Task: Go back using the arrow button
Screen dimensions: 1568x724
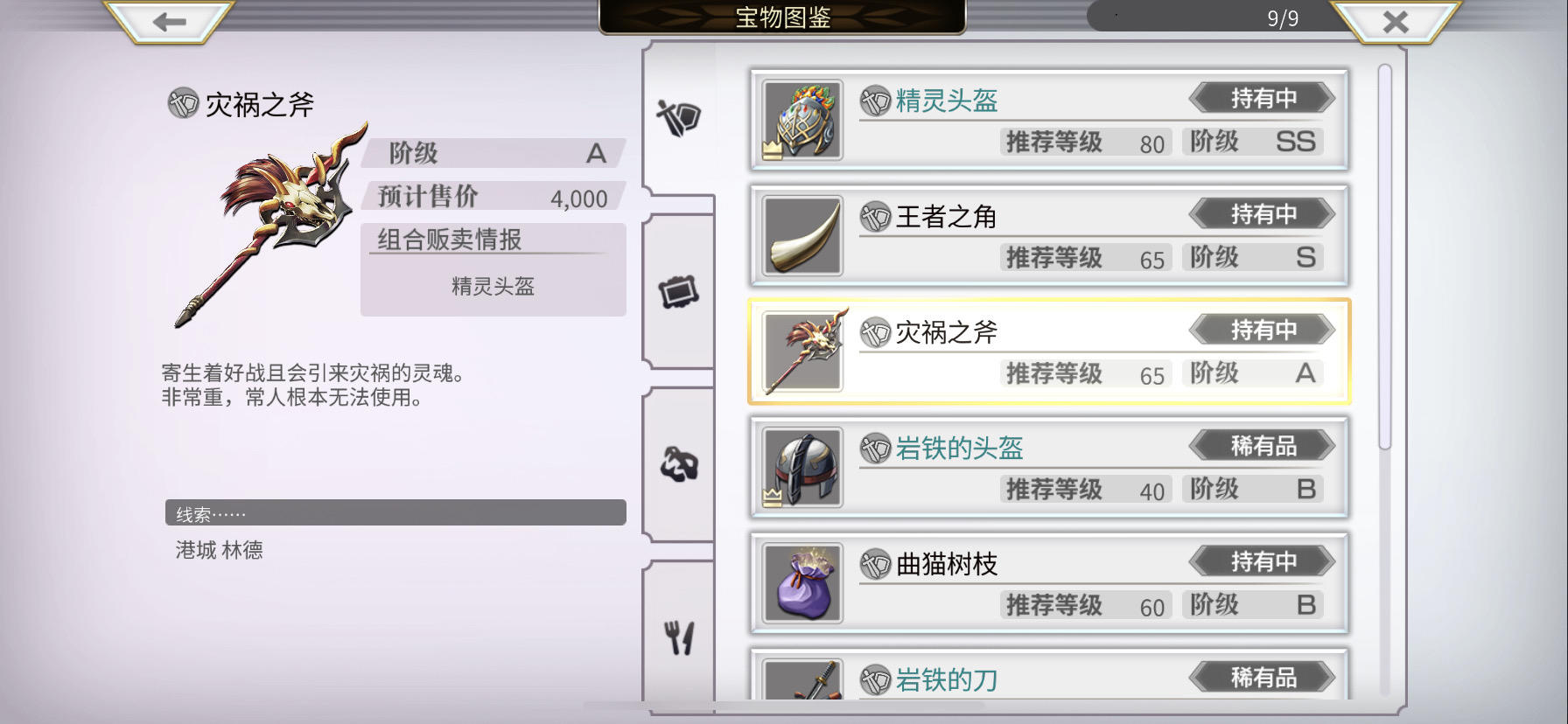Action: 170,21
